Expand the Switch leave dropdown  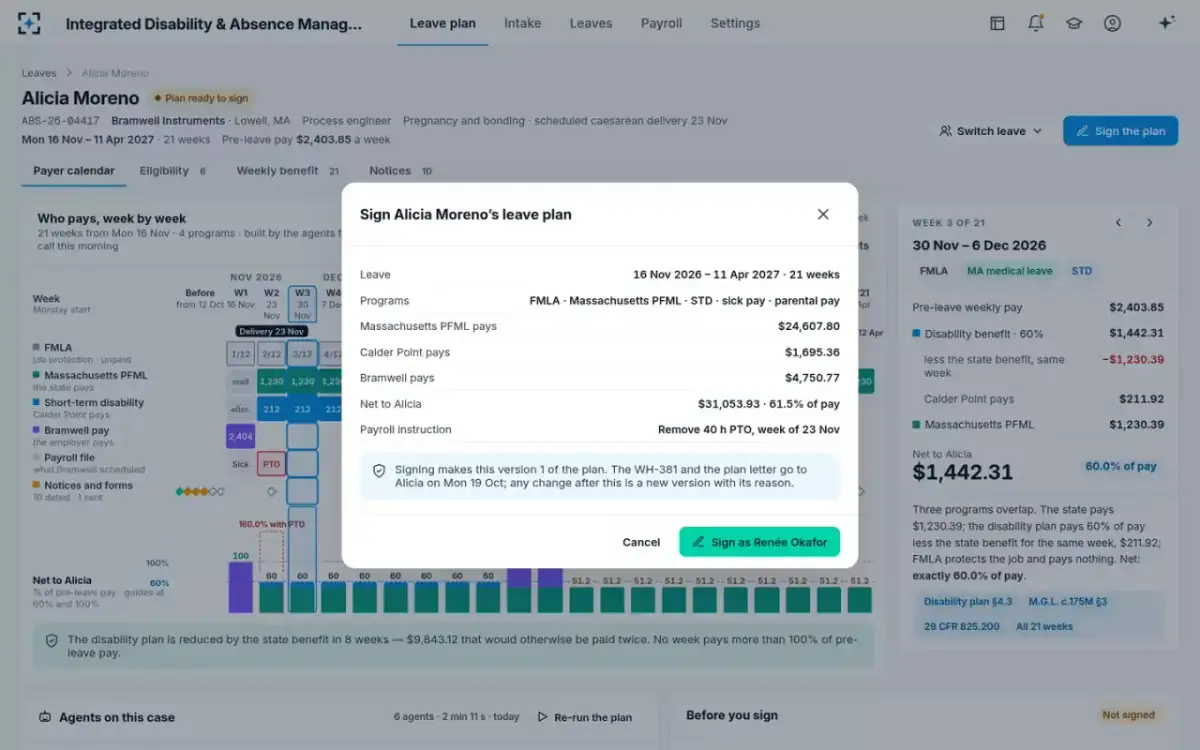tap(990, 131)
